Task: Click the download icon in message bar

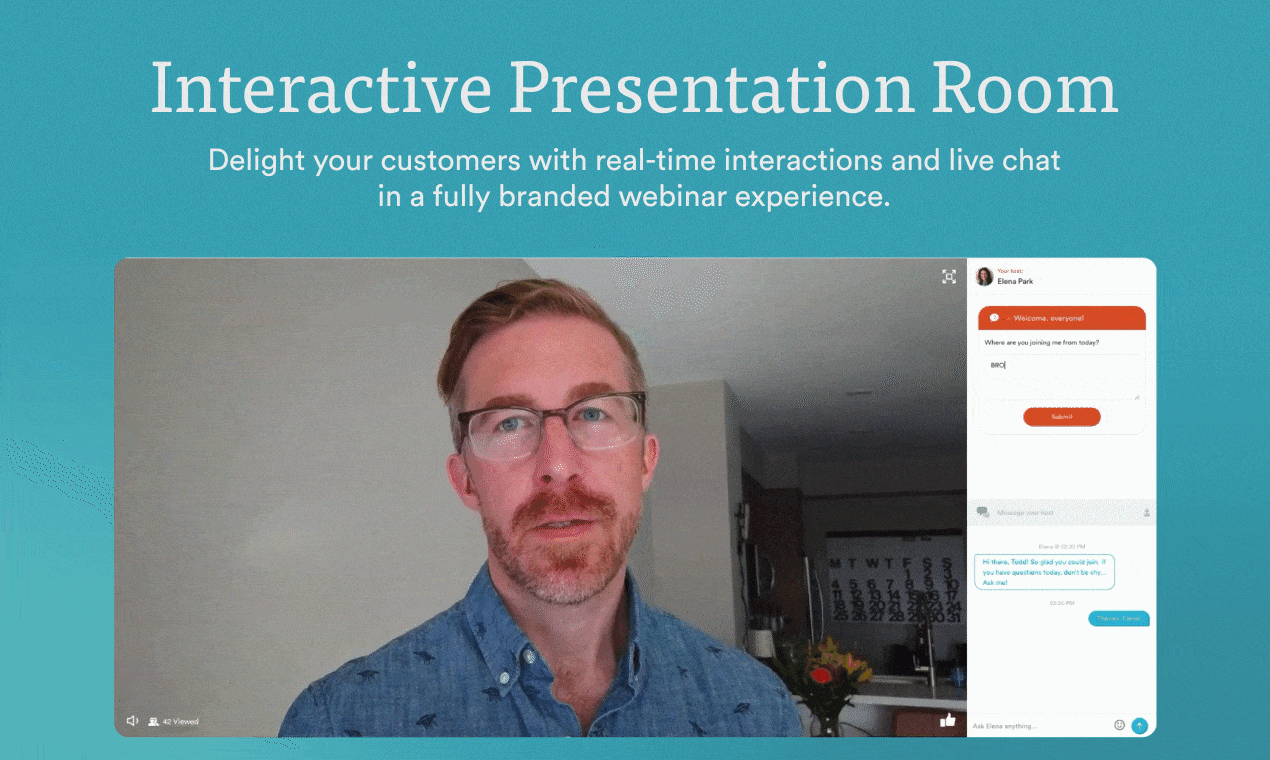Action: point(1146,512)
